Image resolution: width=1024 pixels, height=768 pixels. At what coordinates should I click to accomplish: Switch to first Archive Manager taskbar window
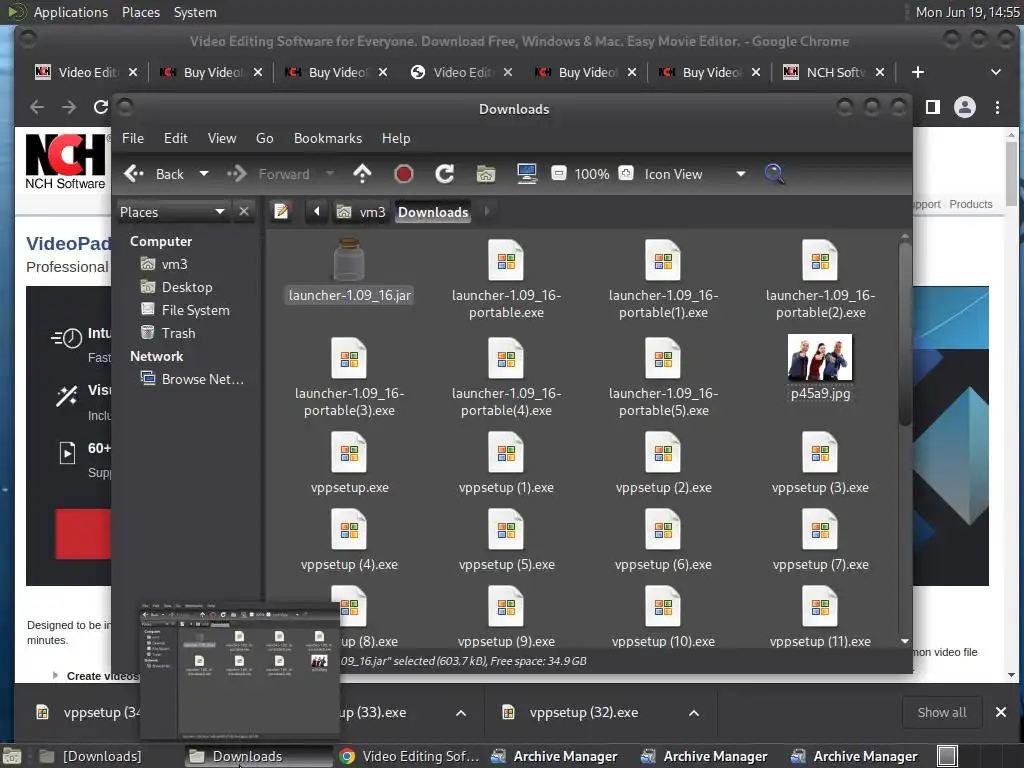[x=554, y=756]
